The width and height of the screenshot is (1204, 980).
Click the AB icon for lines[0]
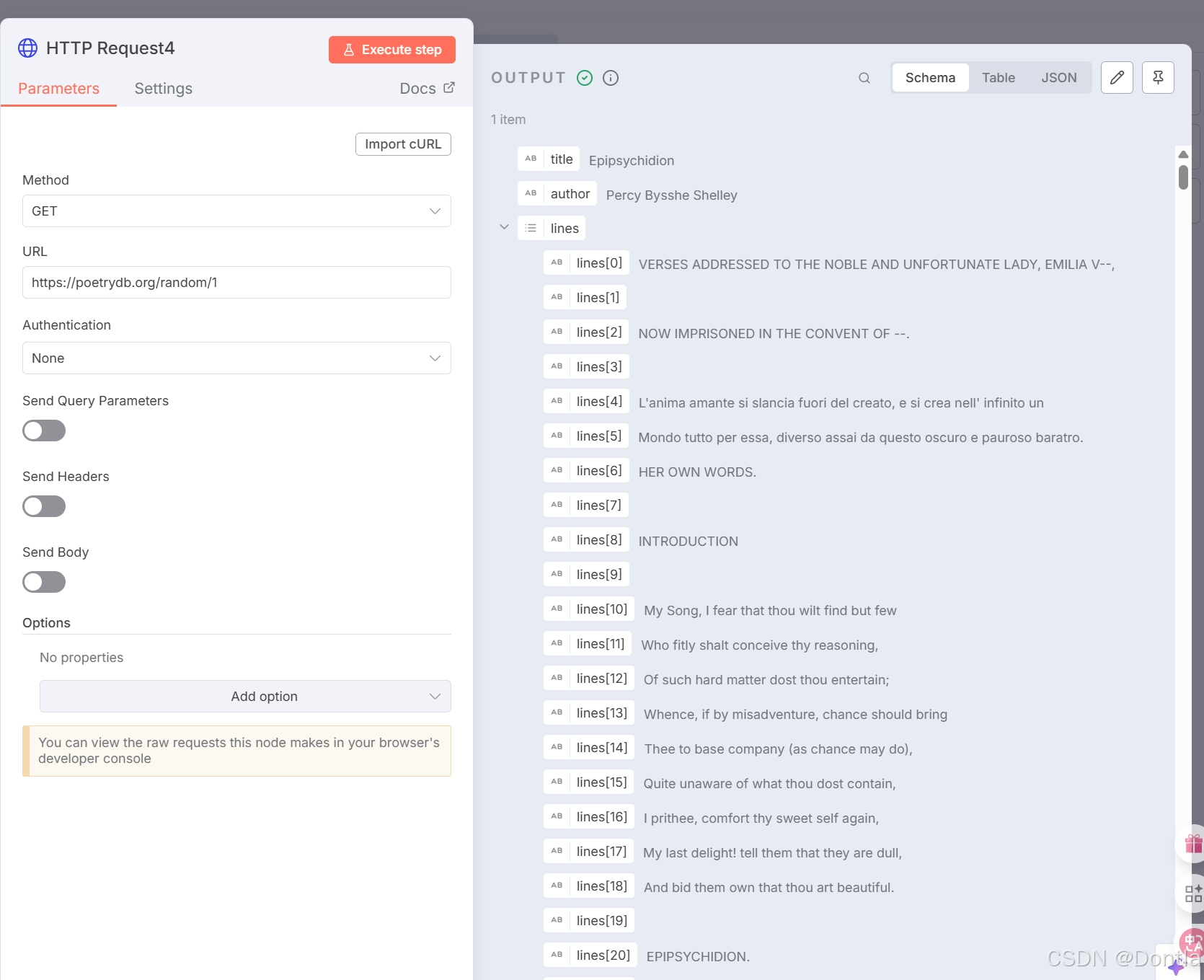coord(557,262)
